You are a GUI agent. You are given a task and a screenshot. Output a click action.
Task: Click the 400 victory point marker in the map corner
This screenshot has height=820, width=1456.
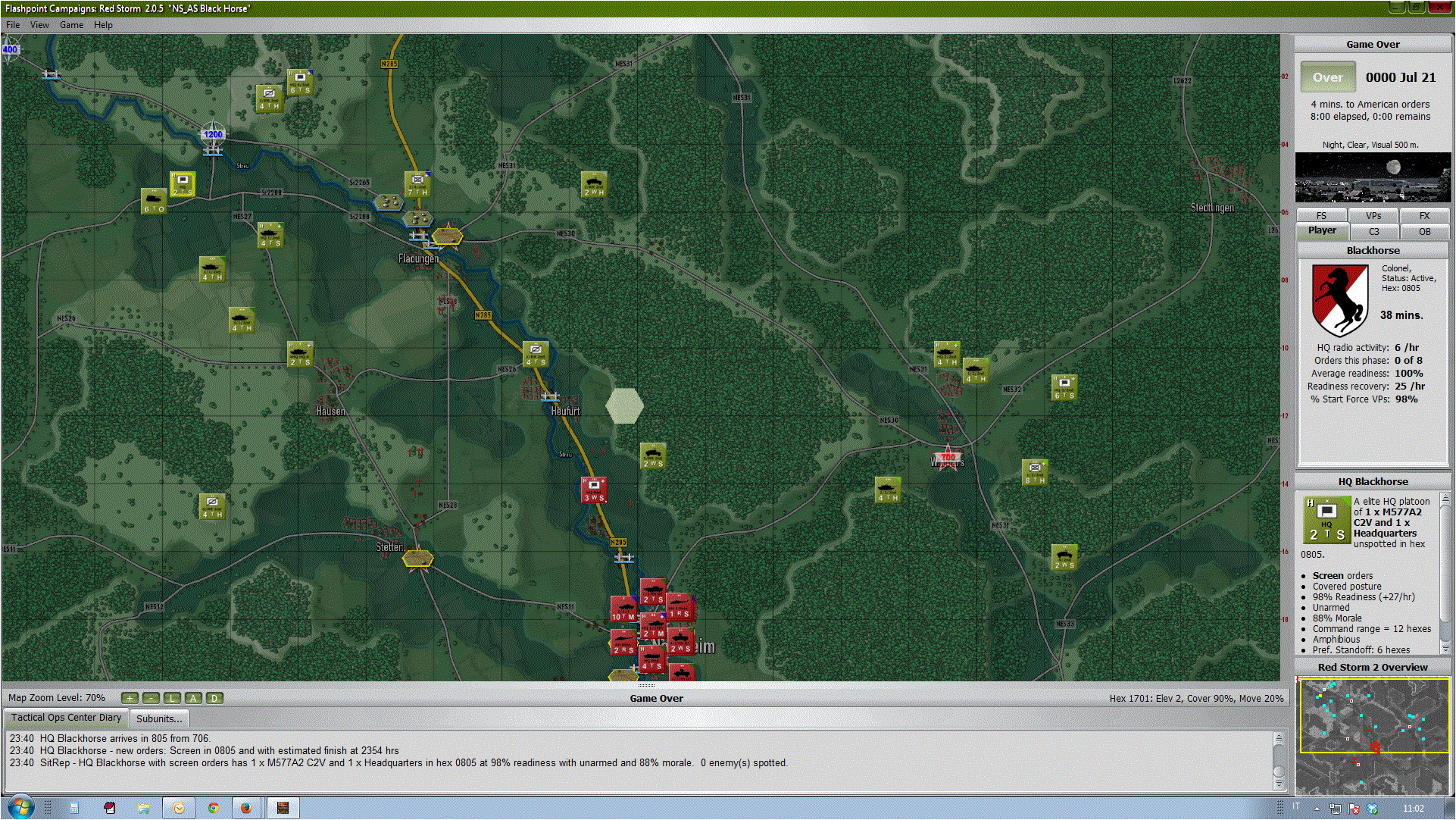(10, 49)
